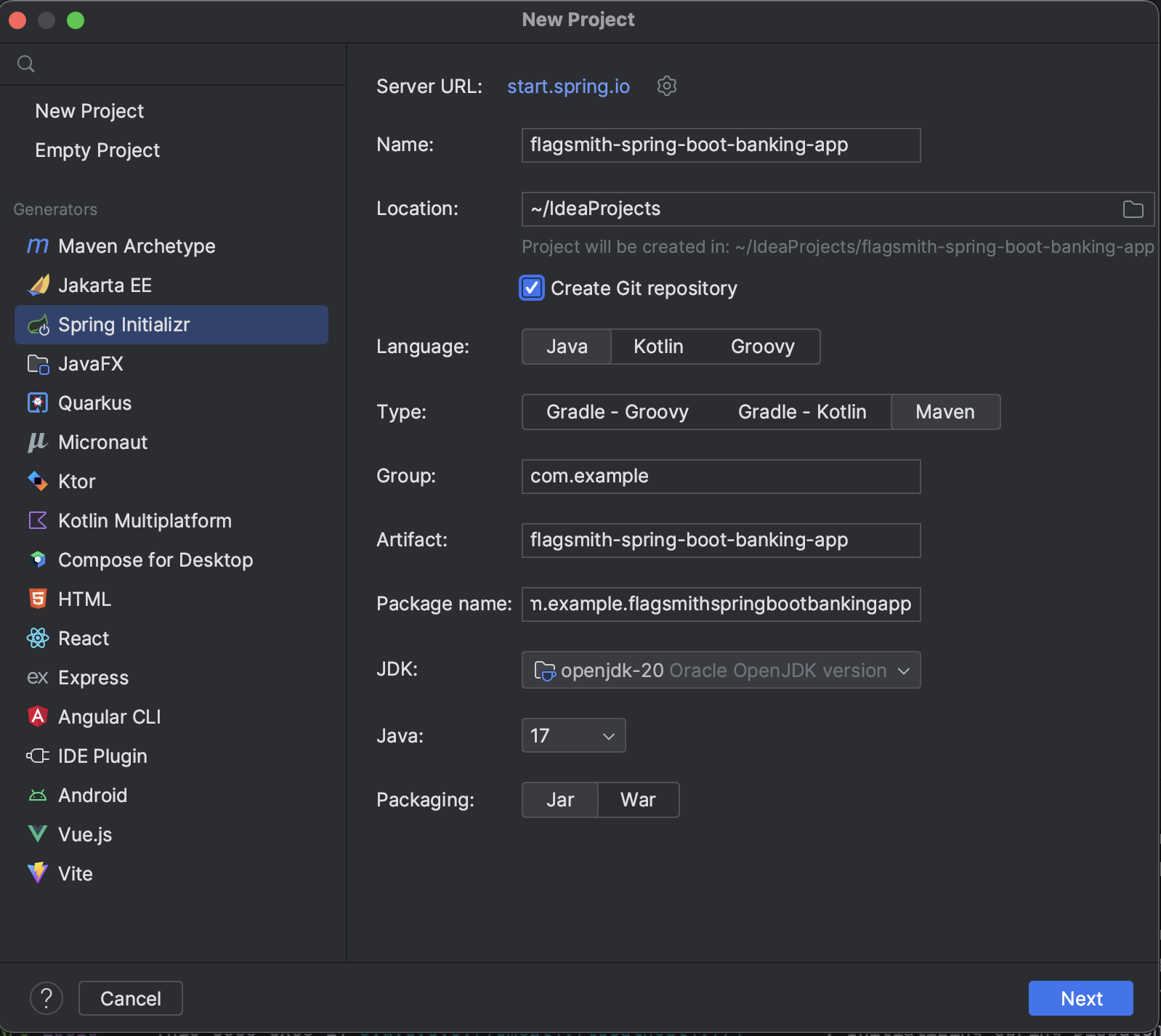Image resolution: width=1161 pixels, height=1036 pixels.
Task: Click the Spring Initializr leaf icon
Action: (x=38, y=325)
